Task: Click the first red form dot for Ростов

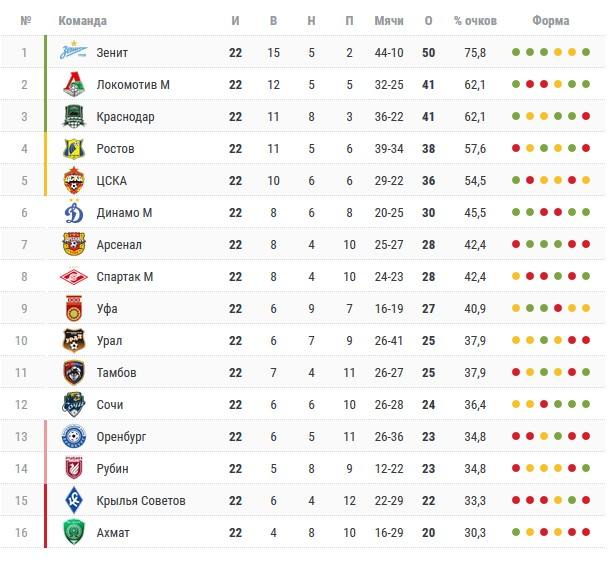Action: pyautogui.click(x=516, y=148)
